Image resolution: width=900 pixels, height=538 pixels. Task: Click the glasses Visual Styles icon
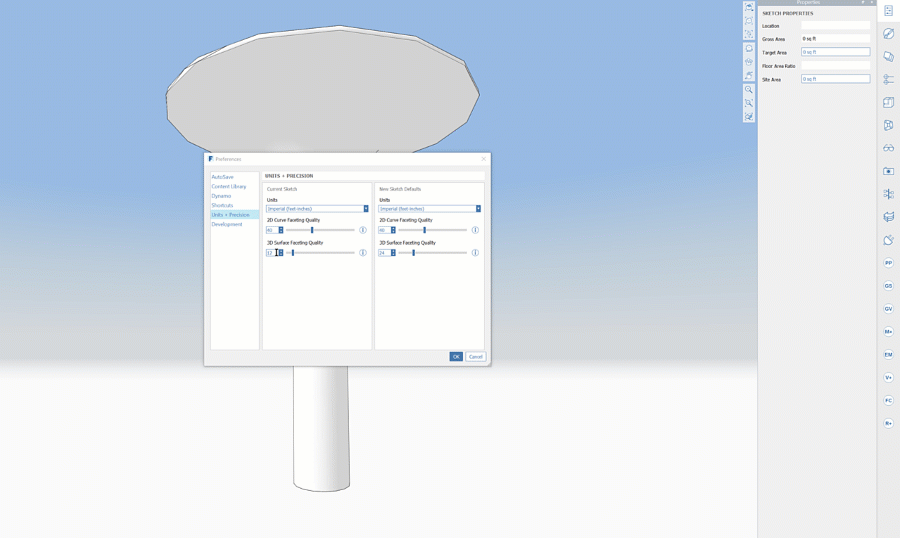(x=888, y=148)
